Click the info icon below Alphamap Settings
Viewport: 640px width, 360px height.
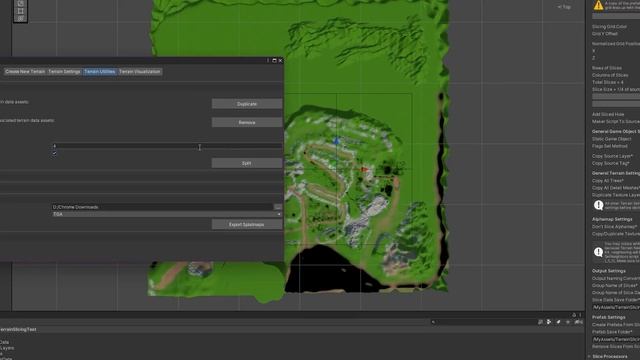click(598, 252)
